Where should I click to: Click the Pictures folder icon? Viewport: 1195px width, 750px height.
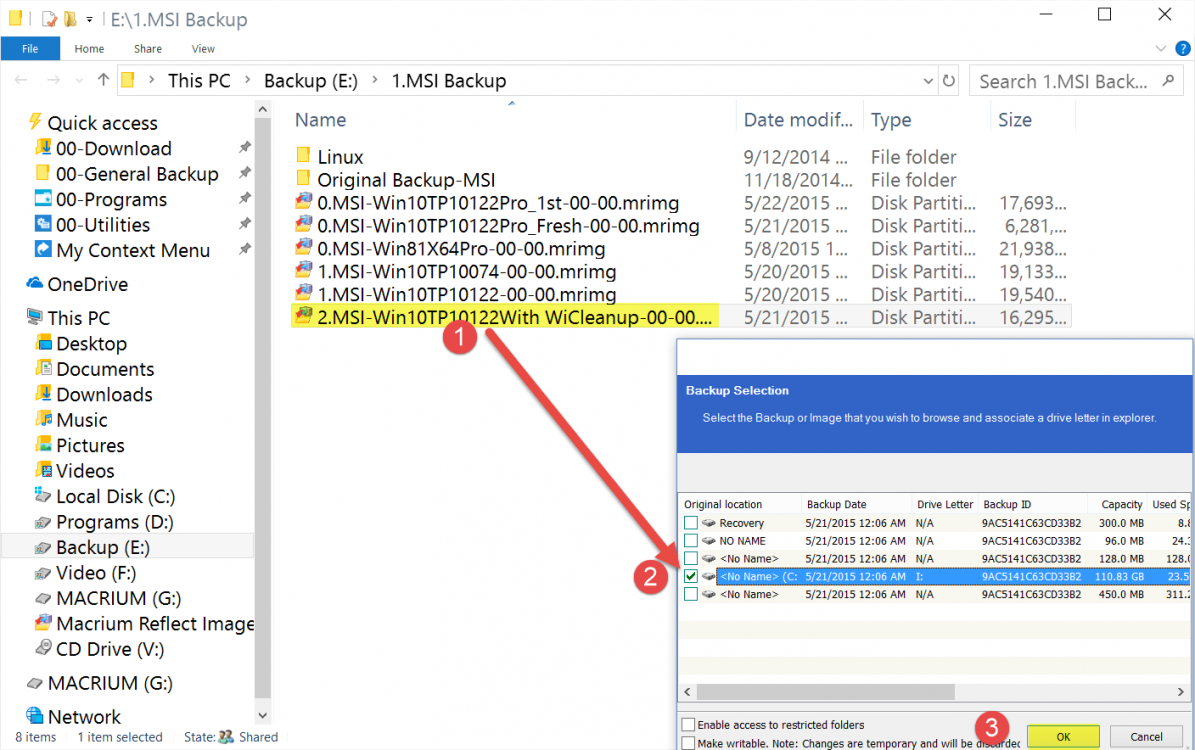pyautogui.click(x=43, y=444)
